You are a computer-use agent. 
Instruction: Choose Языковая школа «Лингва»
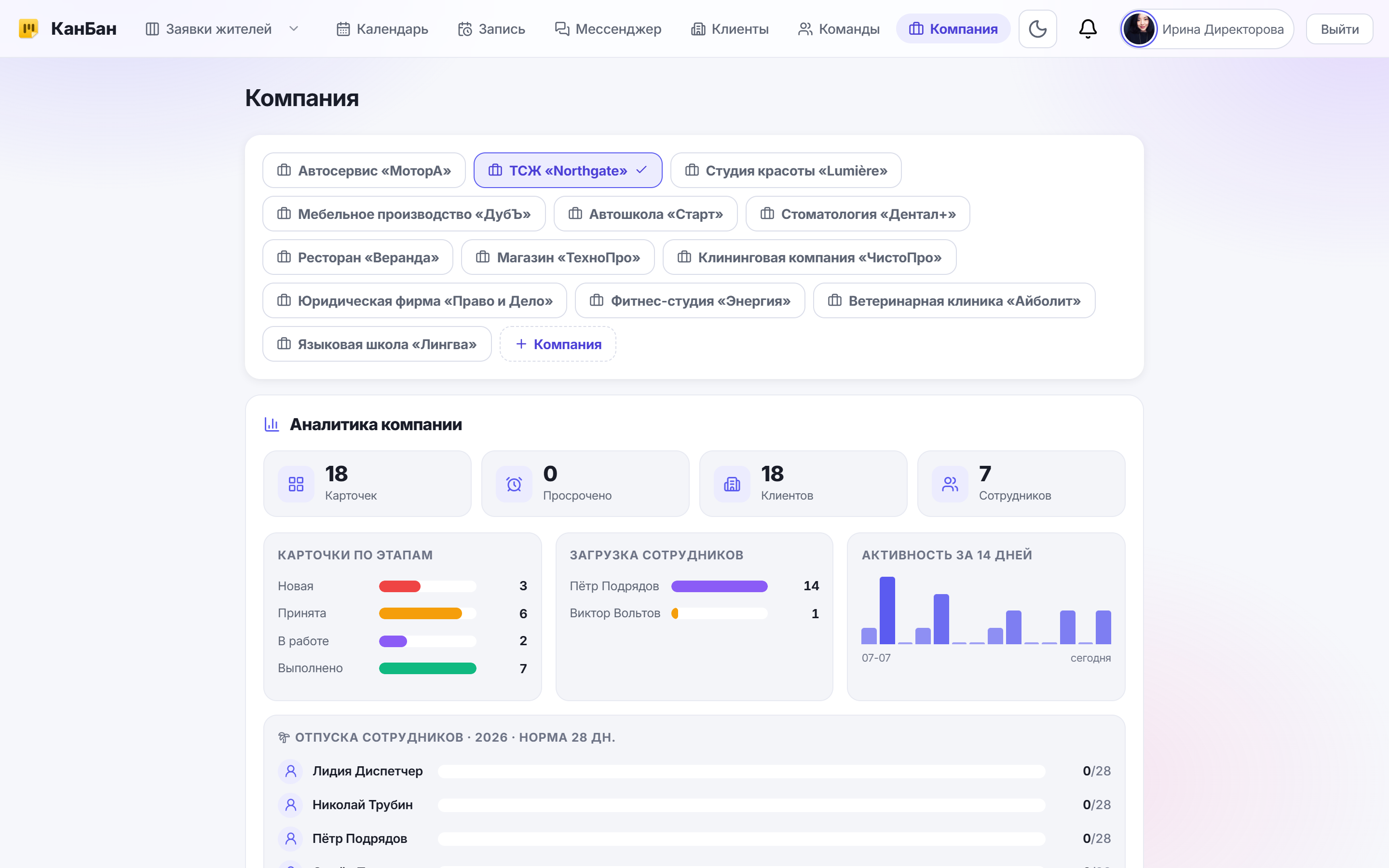pos(377,344)
